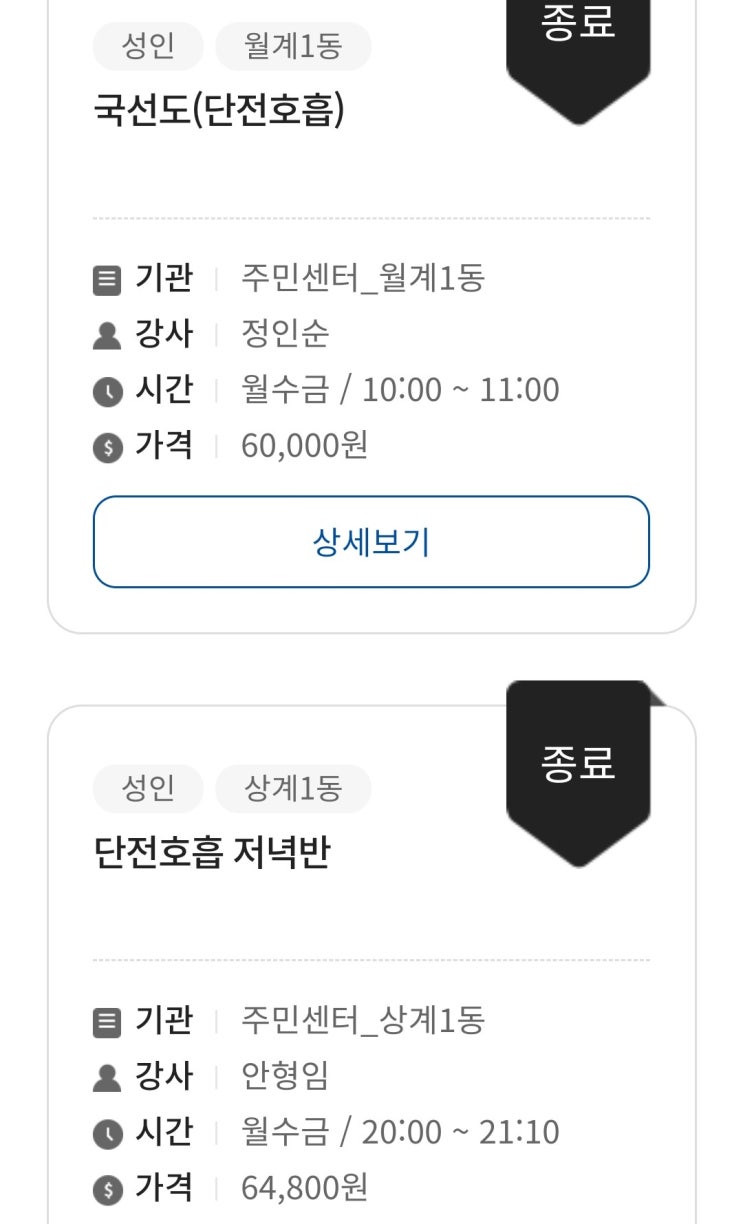
Task: Open 상세보기 for 국선도(단전호흡)
Action: point(371,542)
